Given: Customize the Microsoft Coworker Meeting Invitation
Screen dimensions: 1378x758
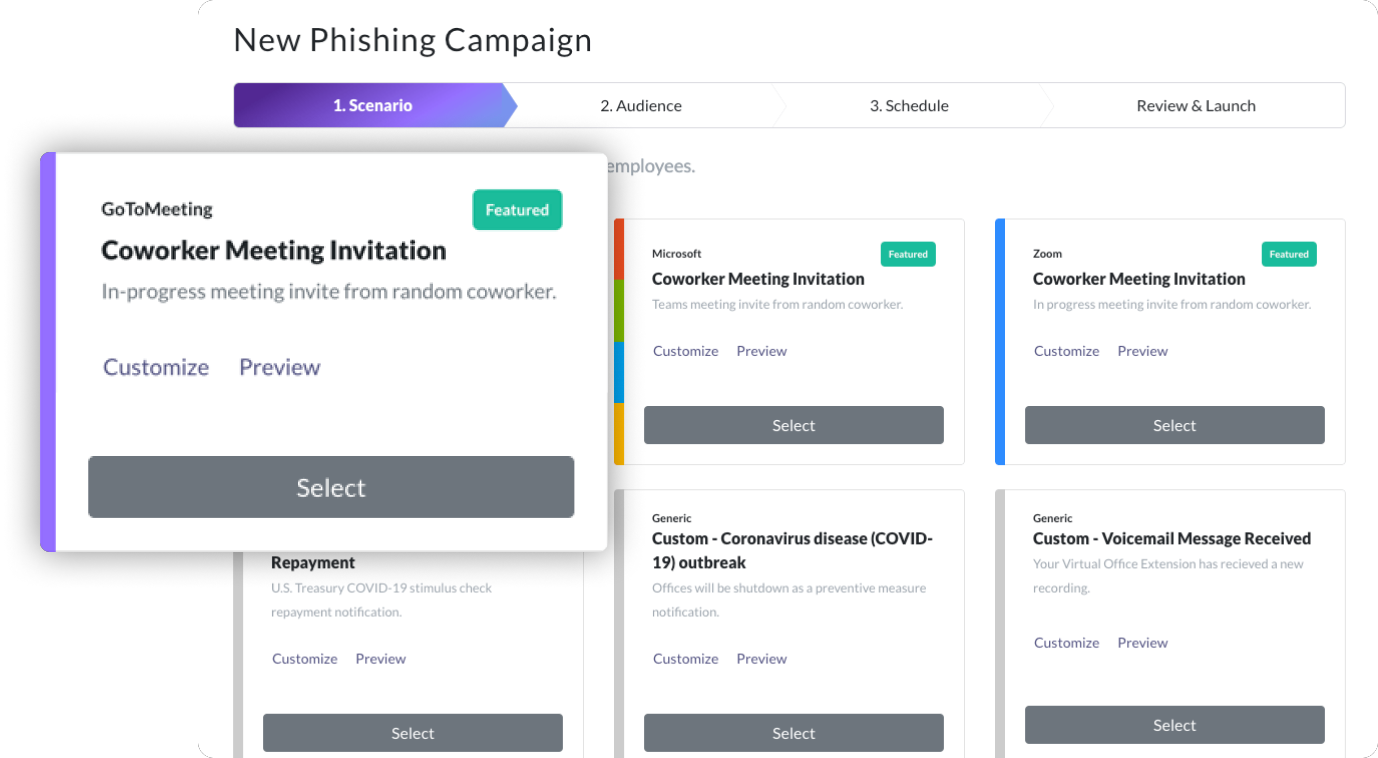Looking at the screenshot, I should (x=686, y=351).
